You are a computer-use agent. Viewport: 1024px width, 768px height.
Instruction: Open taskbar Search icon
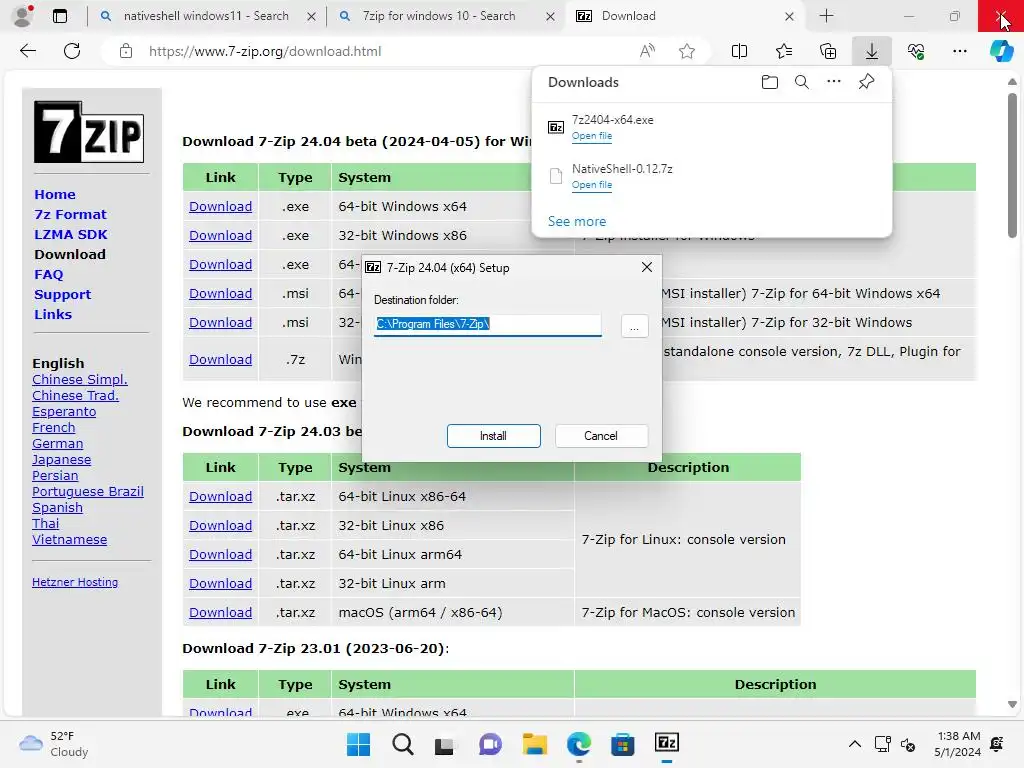pos(402,744)
